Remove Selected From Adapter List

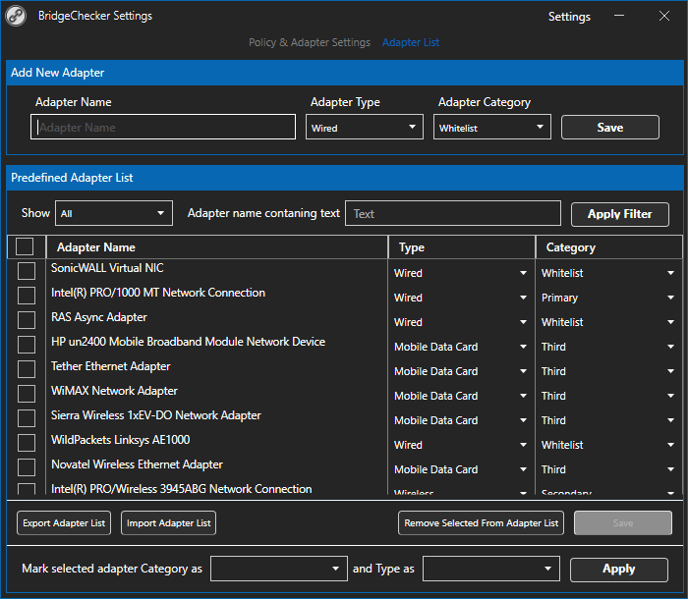(481, 523)
